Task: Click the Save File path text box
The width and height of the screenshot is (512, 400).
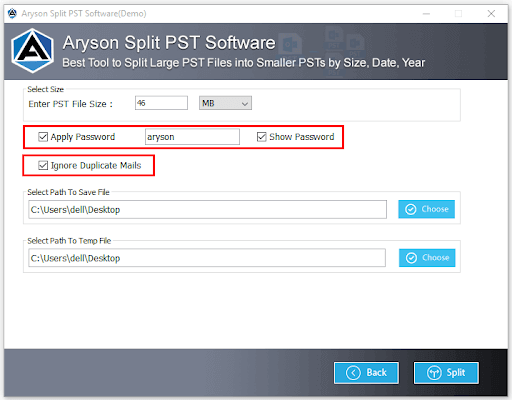Action: point(207,209)
